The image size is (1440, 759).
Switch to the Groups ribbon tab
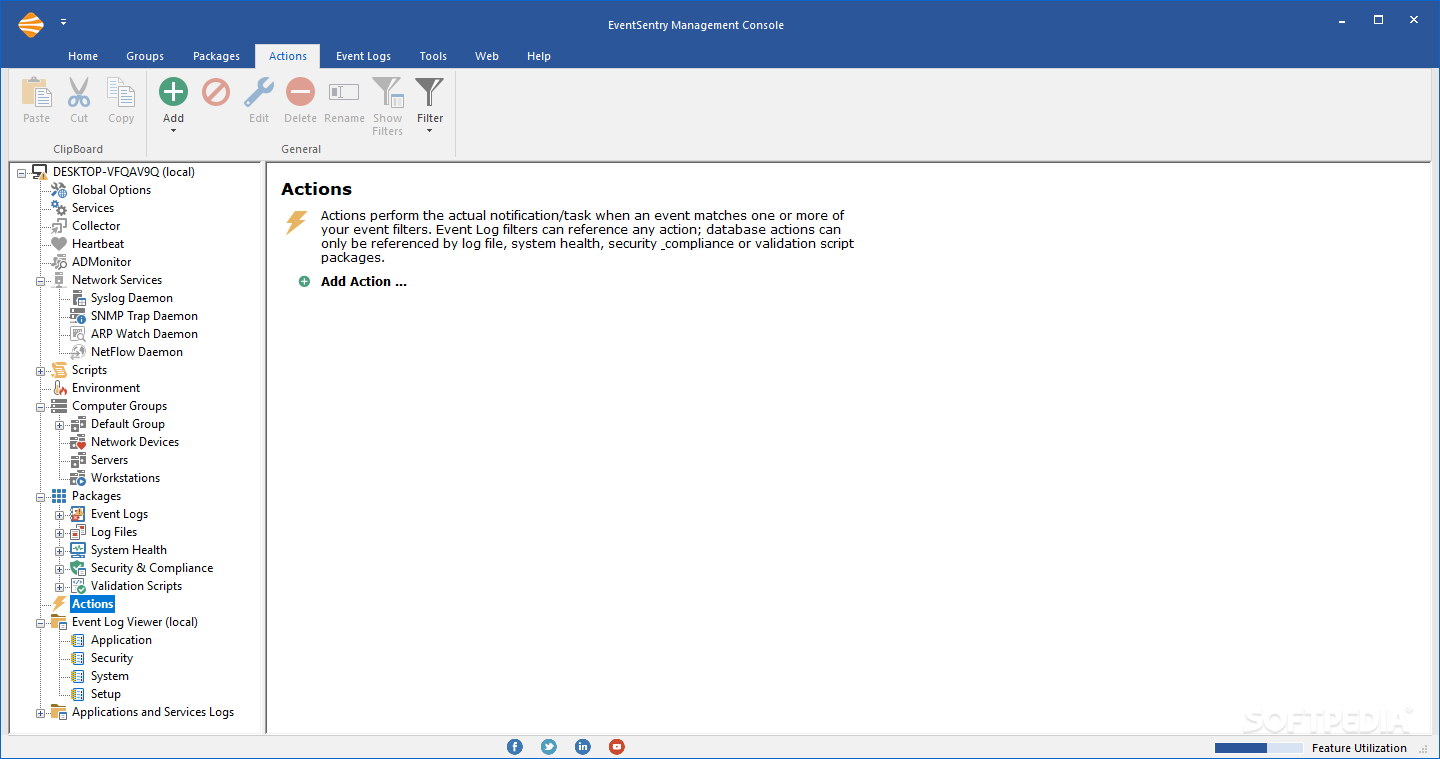coord(145,56)
